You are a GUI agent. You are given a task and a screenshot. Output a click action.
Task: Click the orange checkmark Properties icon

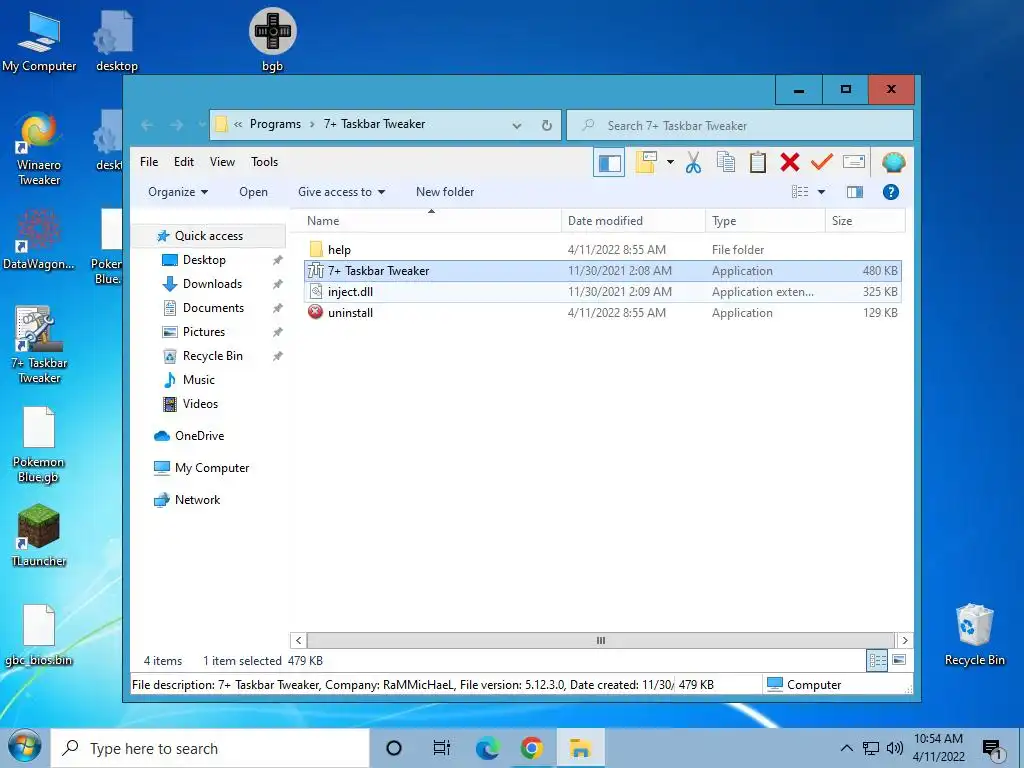(822, 161)
